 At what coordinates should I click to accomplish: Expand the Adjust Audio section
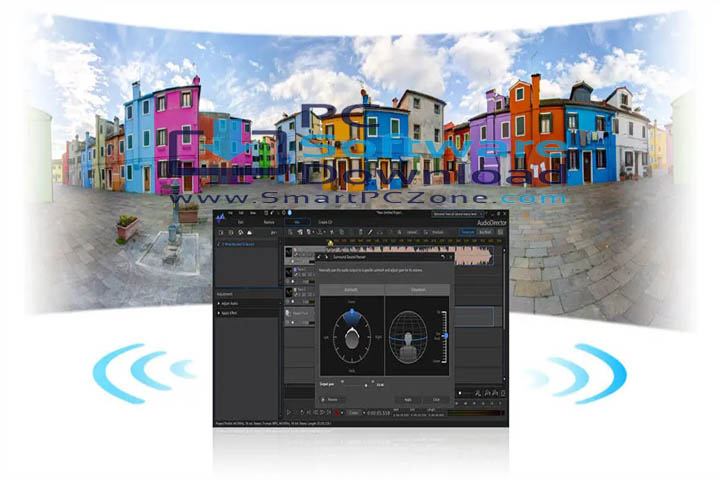click(x=248, y=303)
